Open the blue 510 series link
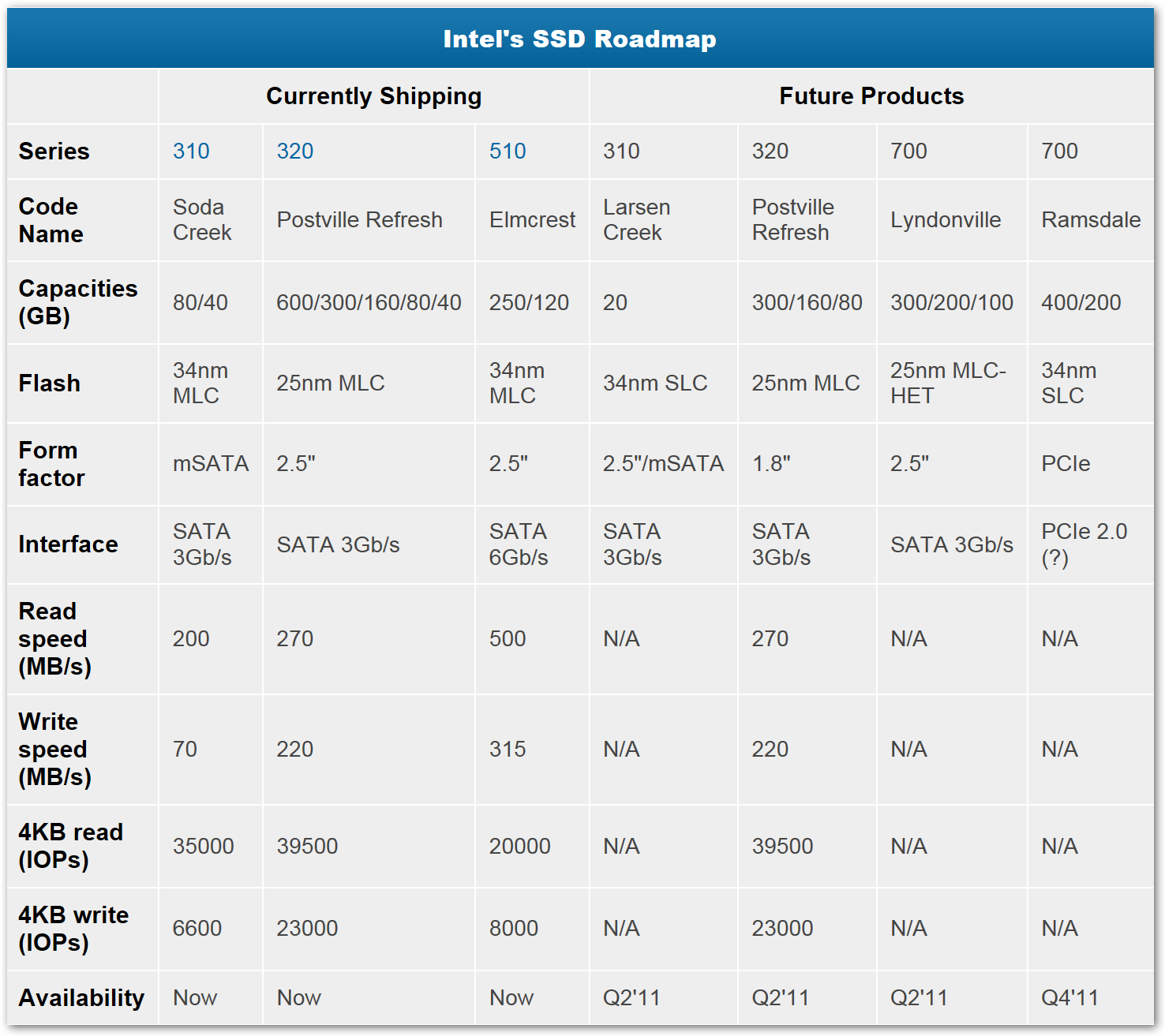Viewport: 1165px width, 1036px height. pos(508,151)
